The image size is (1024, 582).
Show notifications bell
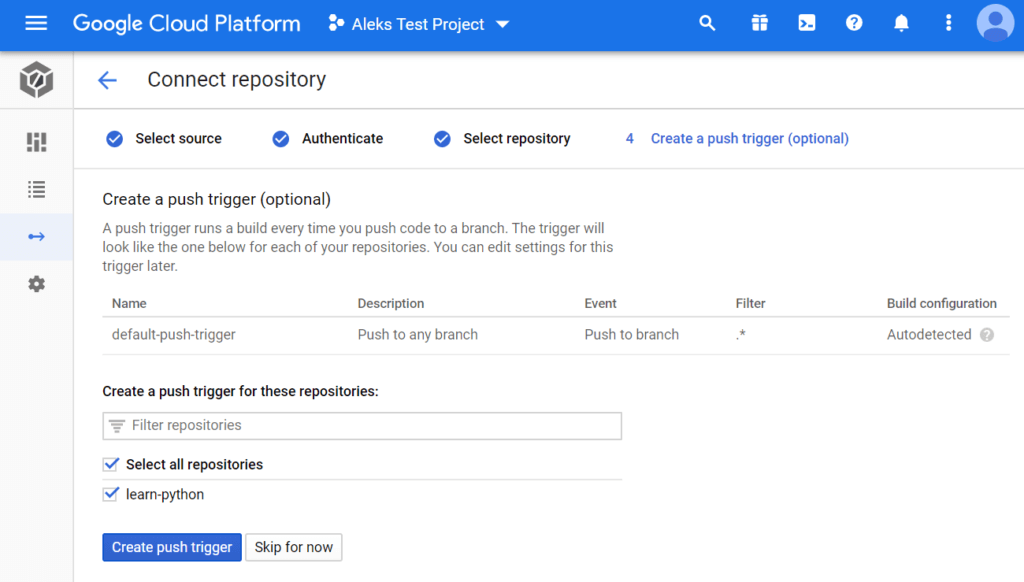tap(901, 23)
